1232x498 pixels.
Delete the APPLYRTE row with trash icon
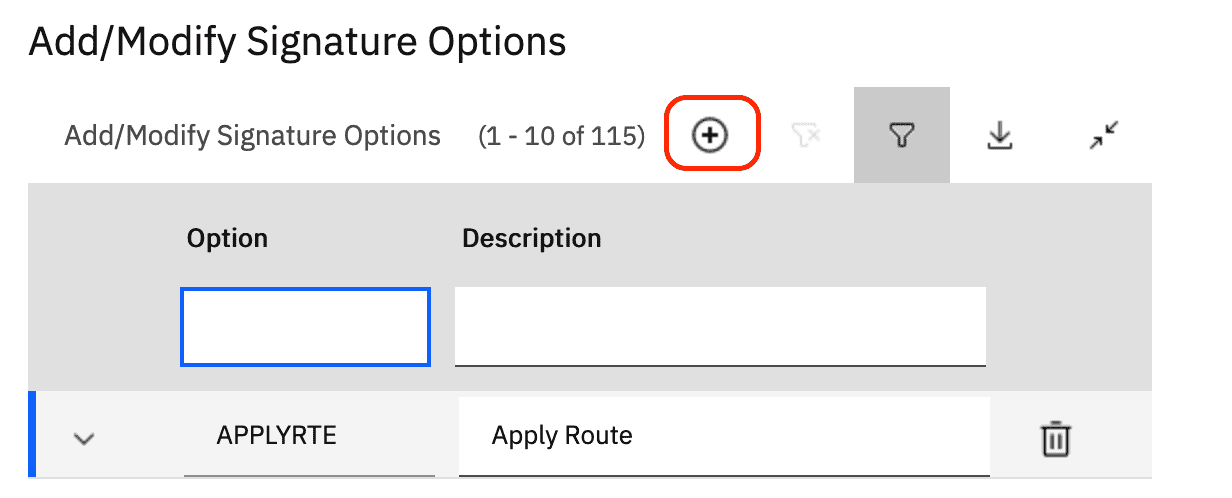click(1056, 439)
